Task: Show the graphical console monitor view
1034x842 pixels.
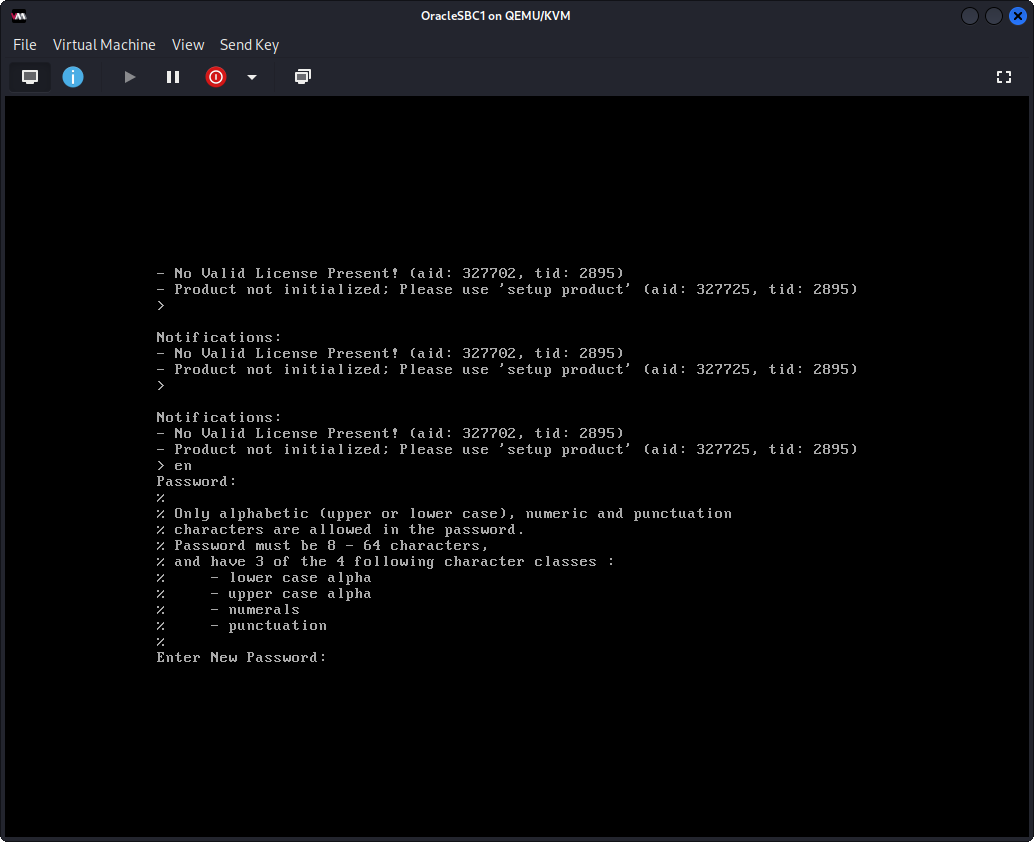Action: 30,77
